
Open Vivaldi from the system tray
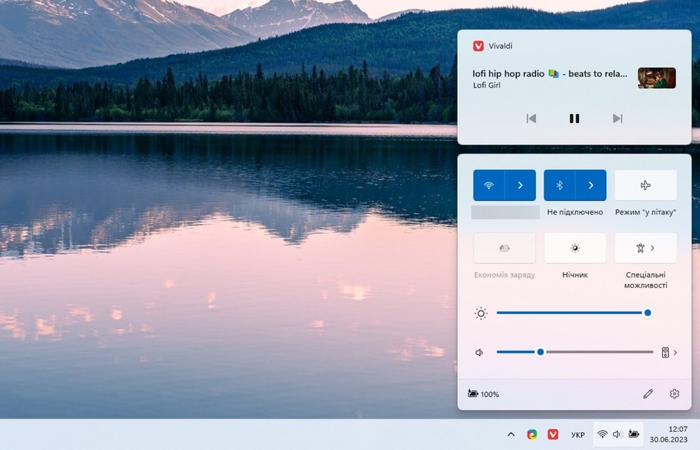tap(553, 434)
